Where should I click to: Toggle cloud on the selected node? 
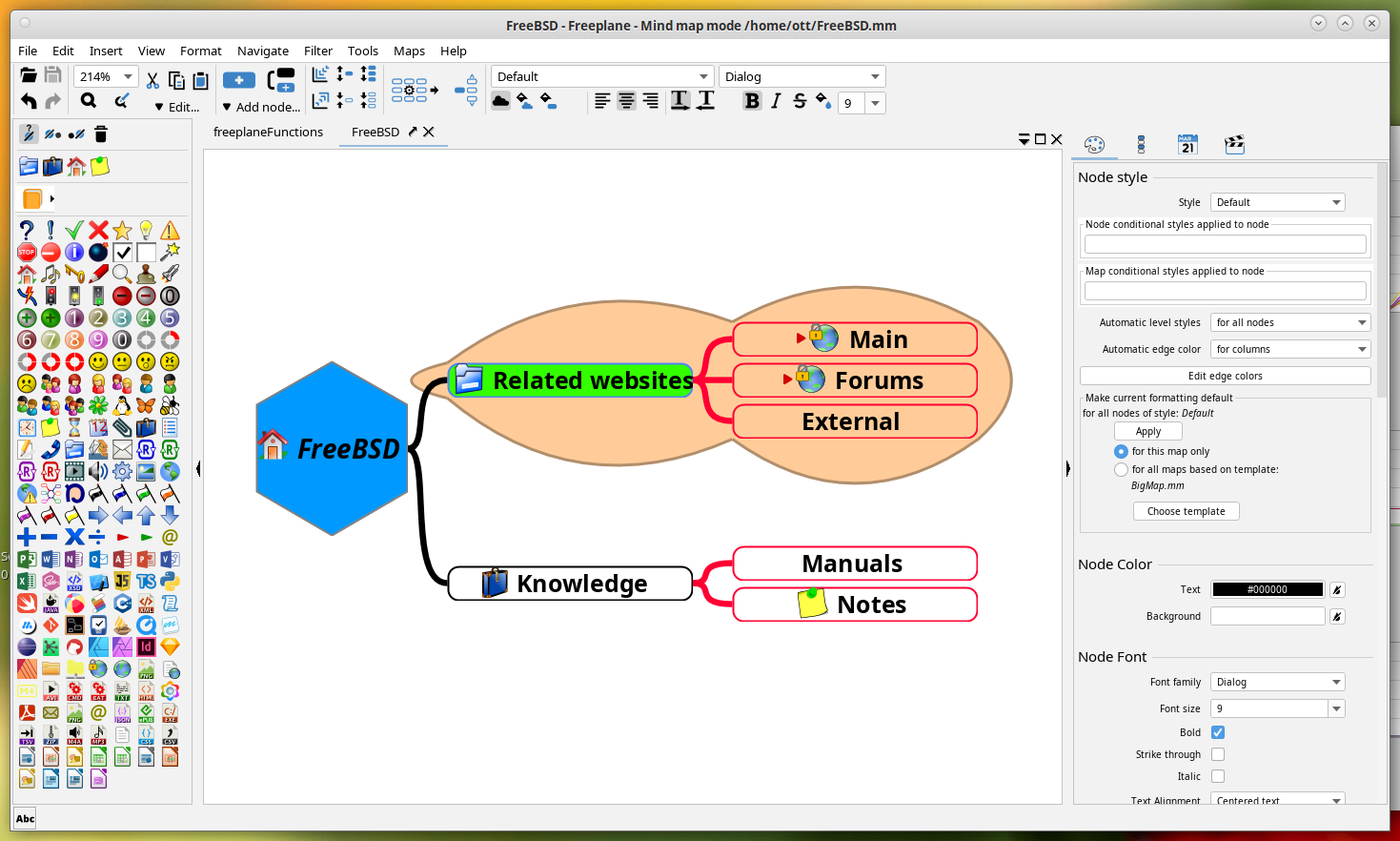(x=500, y=100)
